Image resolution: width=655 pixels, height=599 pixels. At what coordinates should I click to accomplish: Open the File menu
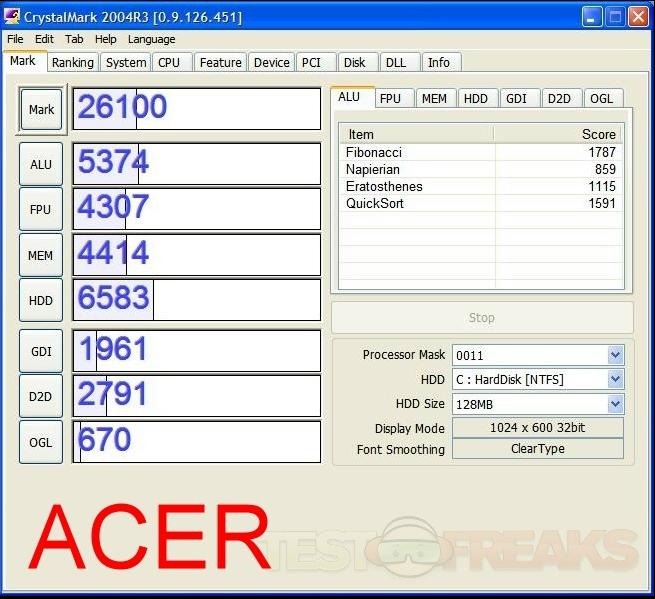click(15, 39)
